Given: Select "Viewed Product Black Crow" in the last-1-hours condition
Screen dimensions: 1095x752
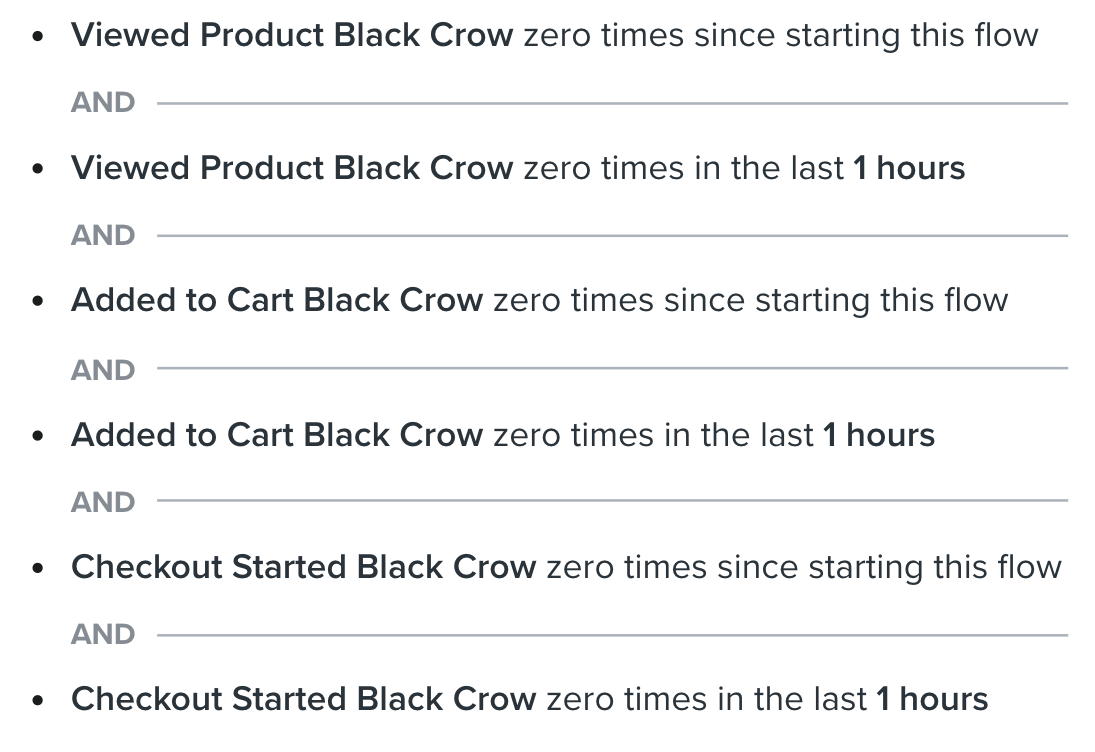Looking at the screenshot, I should coord(292,168).
